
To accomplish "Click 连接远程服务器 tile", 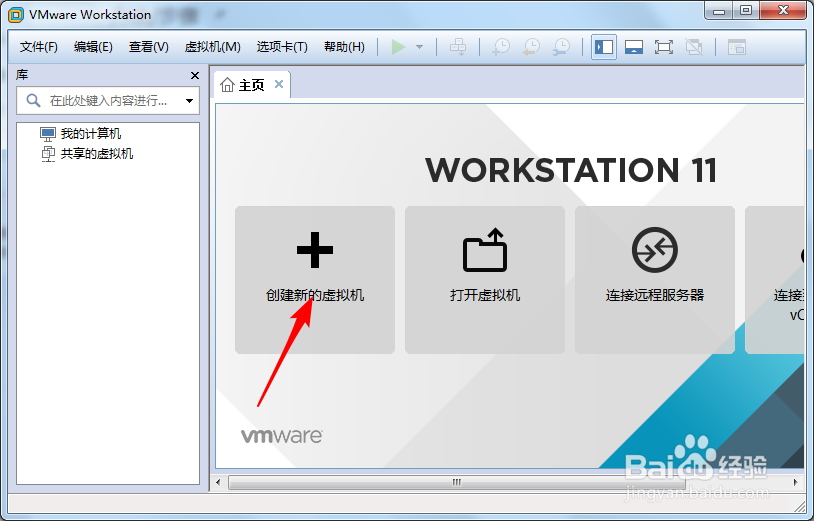I will pos(655,280).
